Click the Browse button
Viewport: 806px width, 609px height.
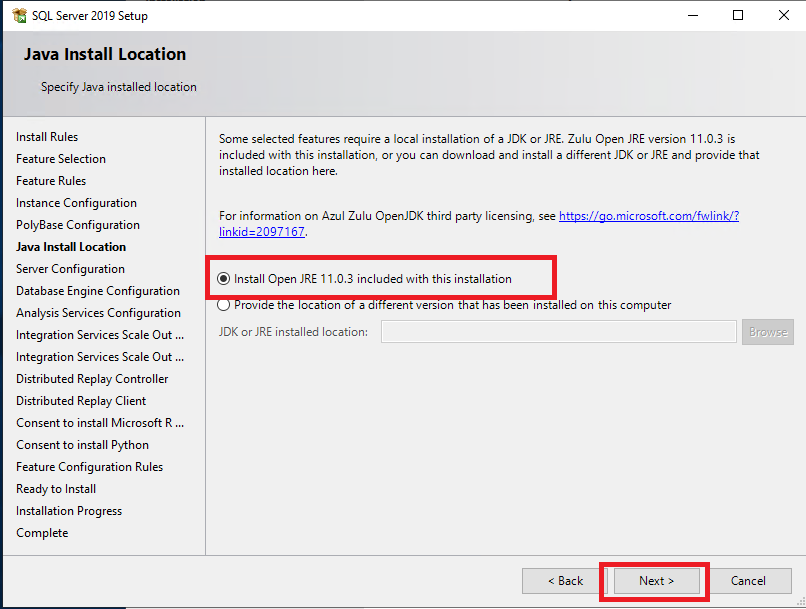(x=767, y=332)
